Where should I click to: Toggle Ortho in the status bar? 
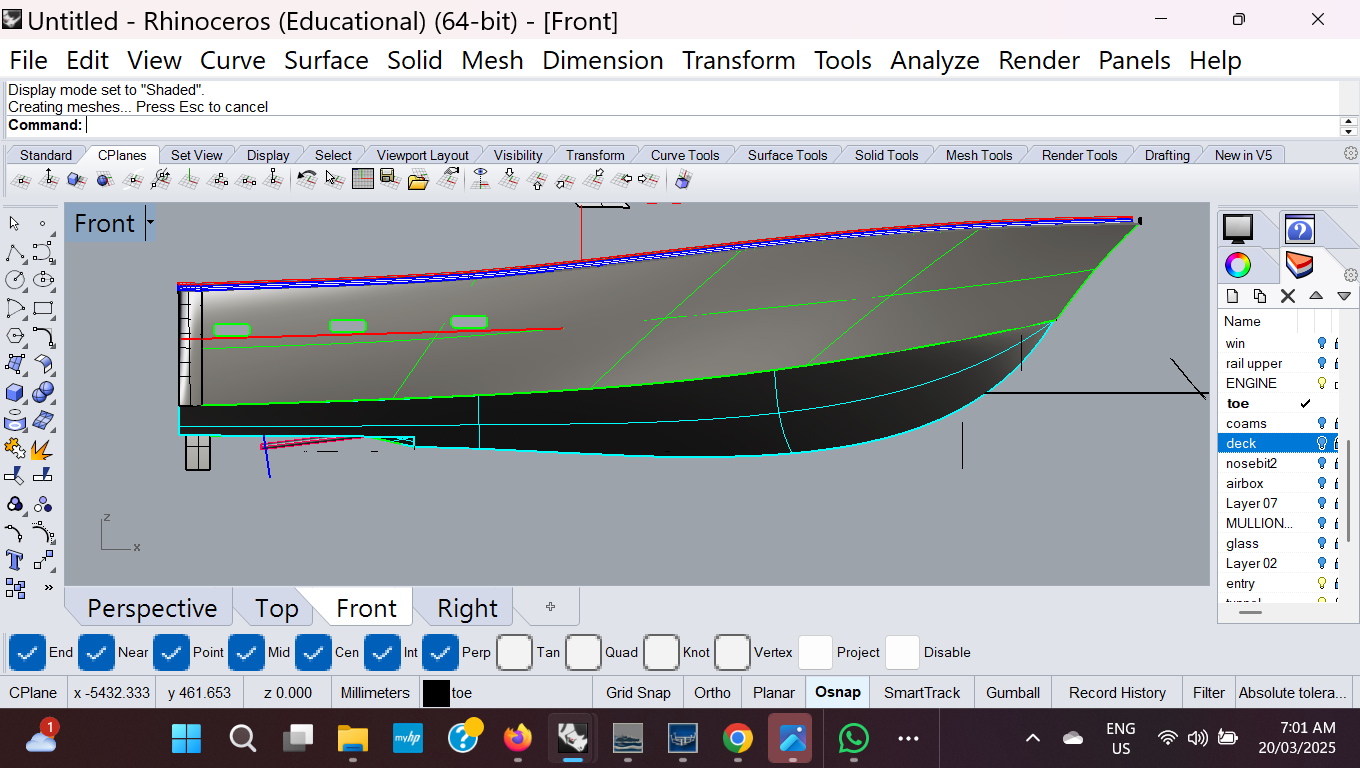tap(712, 692)
